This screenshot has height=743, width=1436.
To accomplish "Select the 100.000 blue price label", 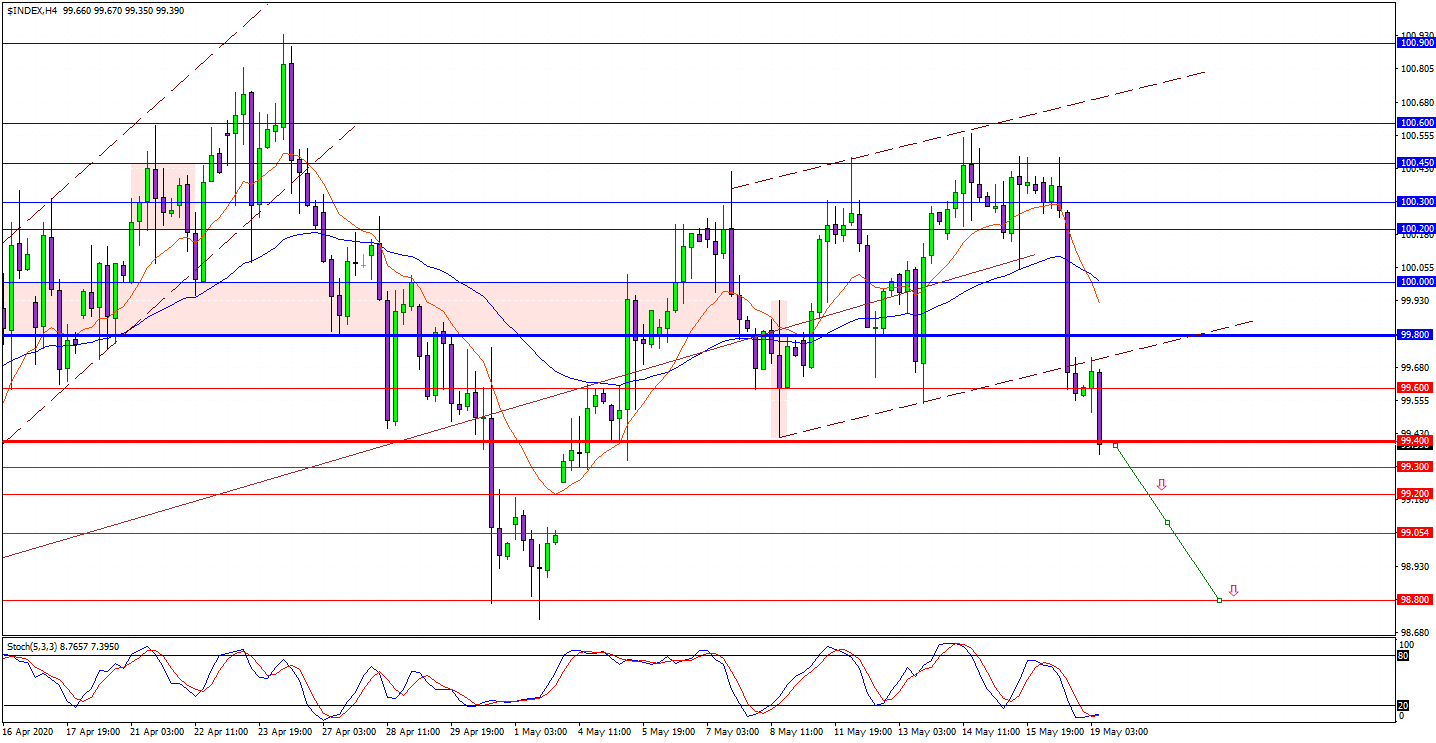I will pyautogui.click(x=1417, y=282).
